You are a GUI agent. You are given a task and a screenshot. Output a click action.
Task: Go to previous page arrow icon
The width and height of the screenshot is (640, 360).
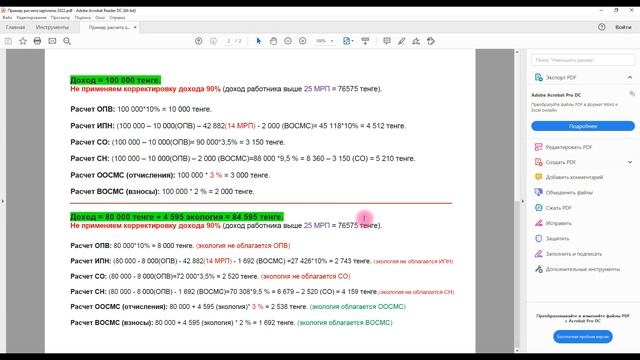click(x=198, y=41)
